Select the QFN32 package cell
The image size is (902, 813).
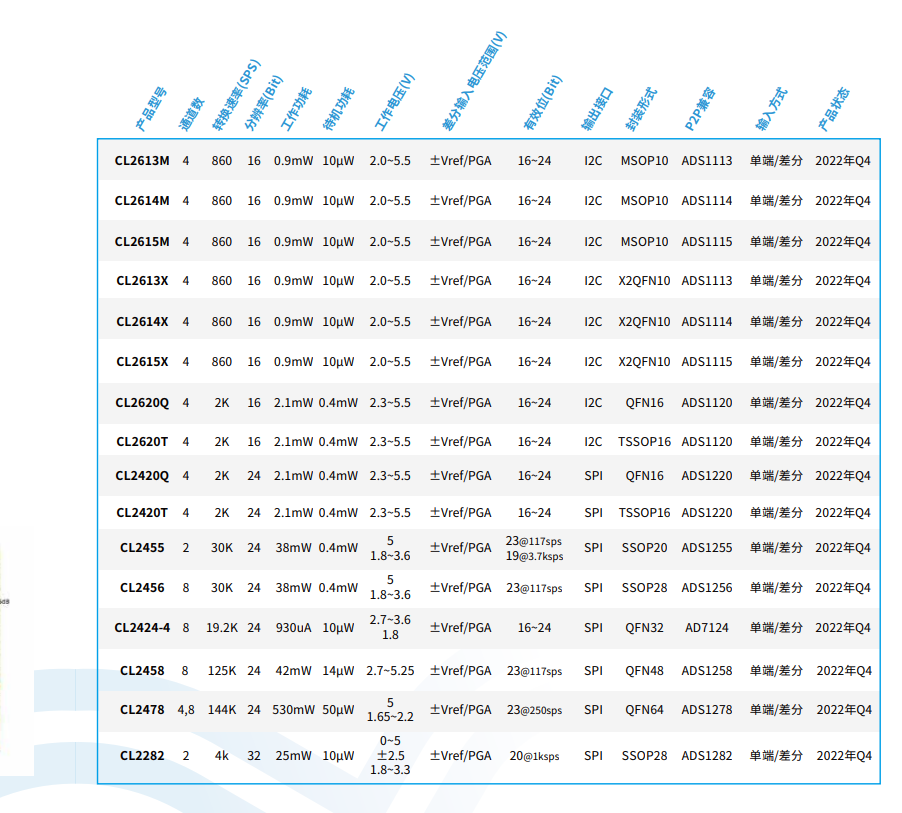coord(644,628)
